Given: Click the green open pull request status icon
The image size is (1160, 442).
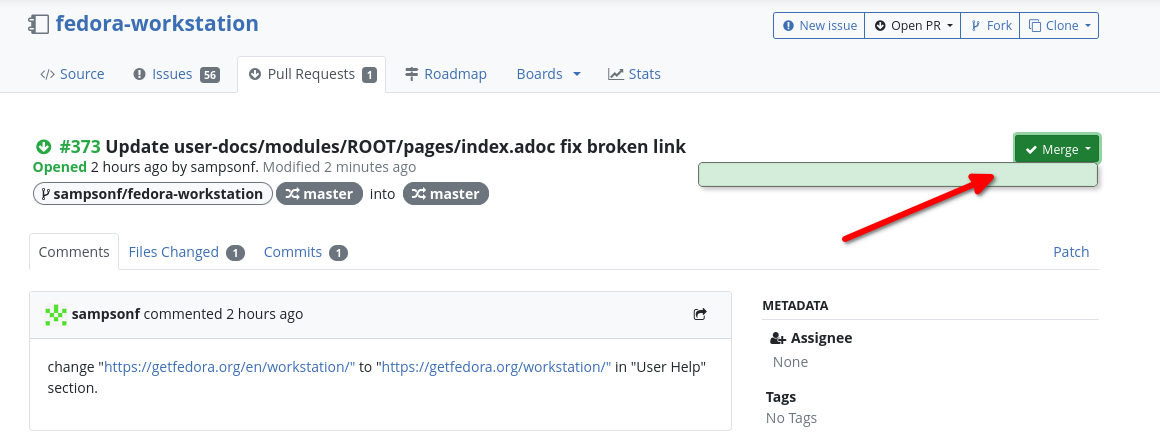Looking at the screenshot, I should pyautogui.click(x=44, y=147).
